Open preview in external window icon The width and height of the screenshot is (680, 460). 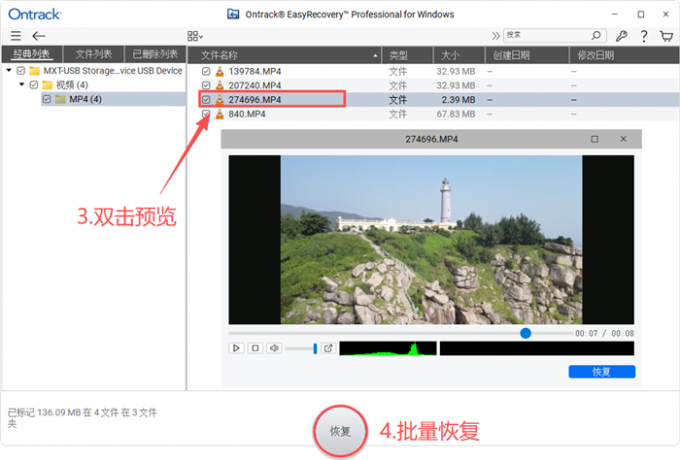(328, 348)
